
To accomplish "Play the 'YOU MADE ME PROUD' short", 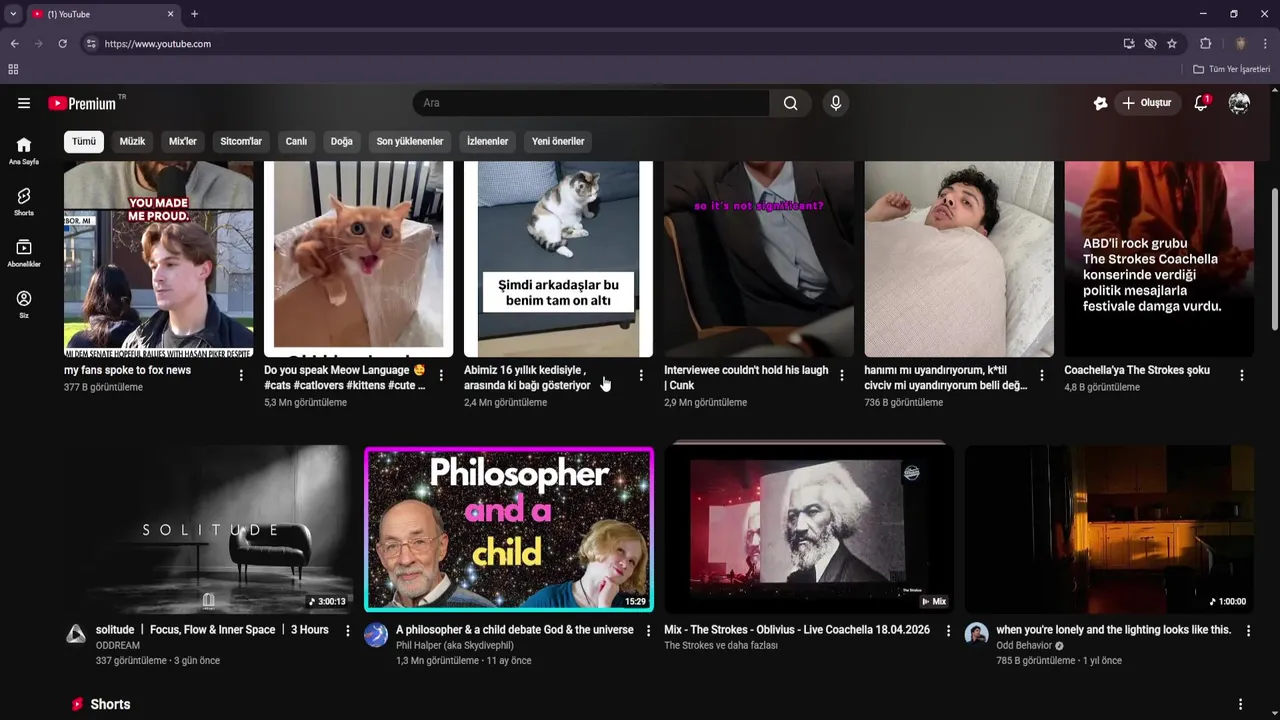I will tap(158, 258).
